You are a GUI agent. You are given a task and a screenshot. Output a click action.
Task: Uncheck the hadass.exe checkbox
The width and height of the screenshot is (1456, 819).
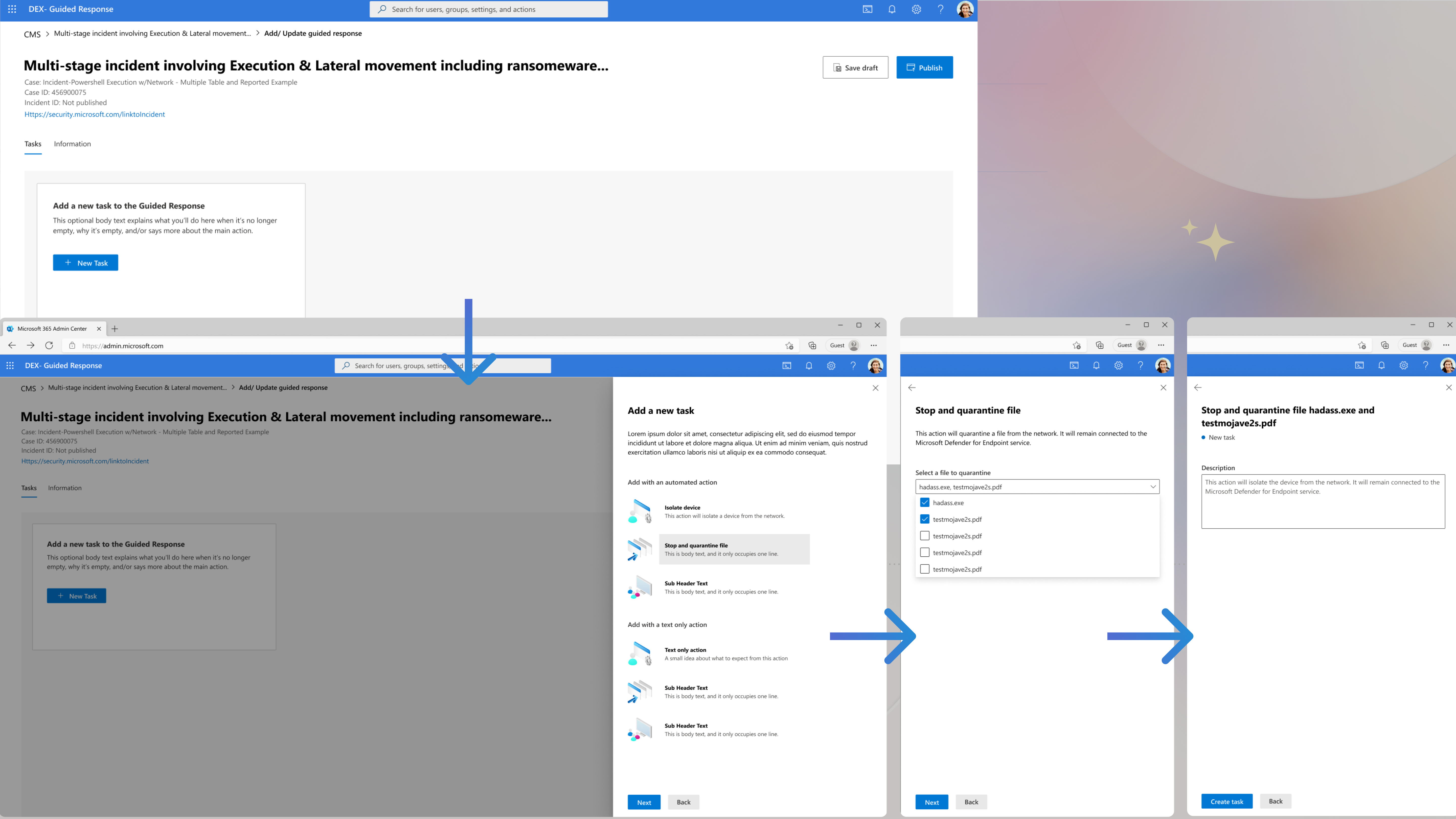[925, 503]
